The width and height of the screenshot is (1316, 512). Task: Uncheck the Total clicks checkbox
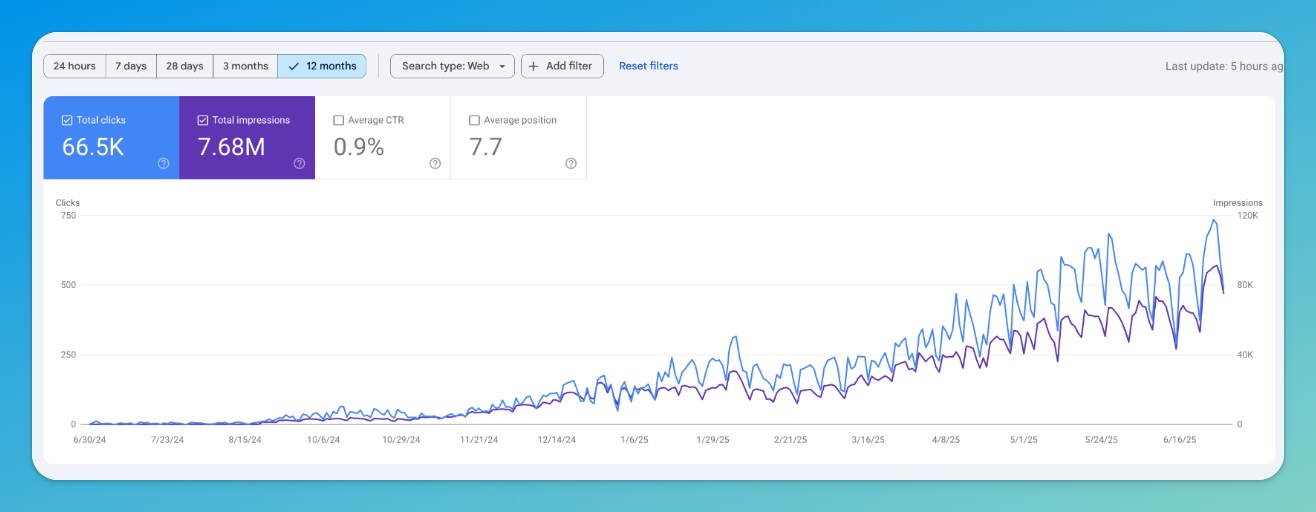pos(67,120)
